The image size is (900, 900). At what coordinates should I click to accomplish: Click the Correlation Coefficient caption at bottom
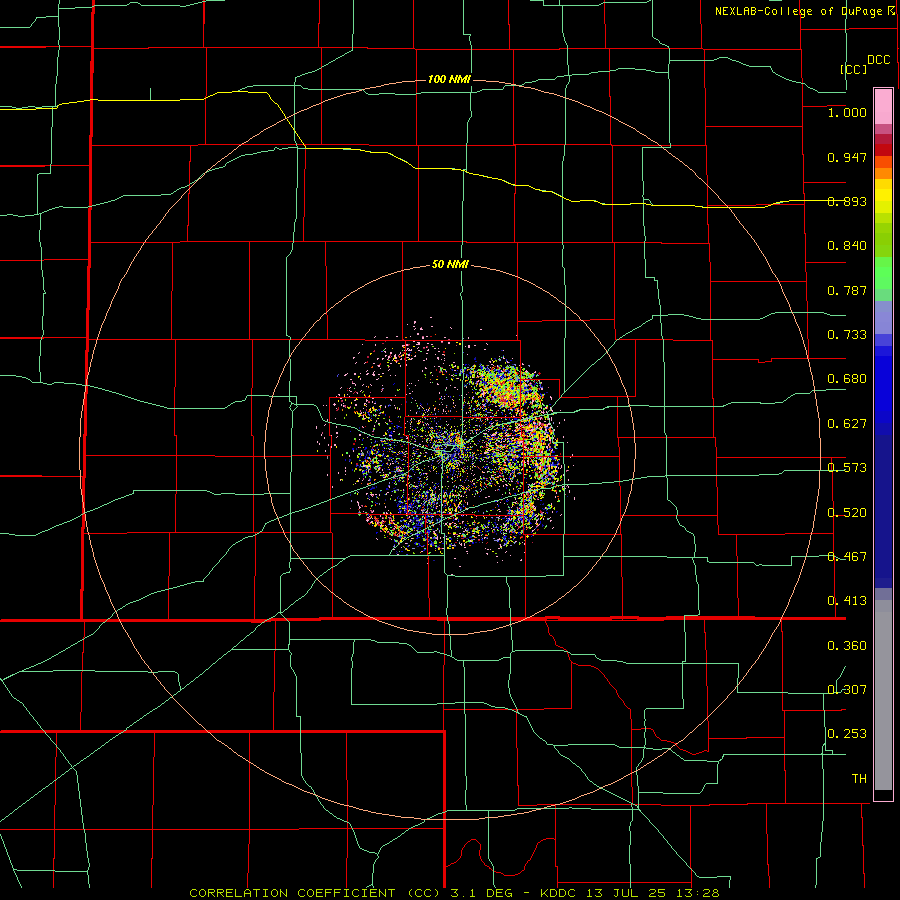click(455, 893)
